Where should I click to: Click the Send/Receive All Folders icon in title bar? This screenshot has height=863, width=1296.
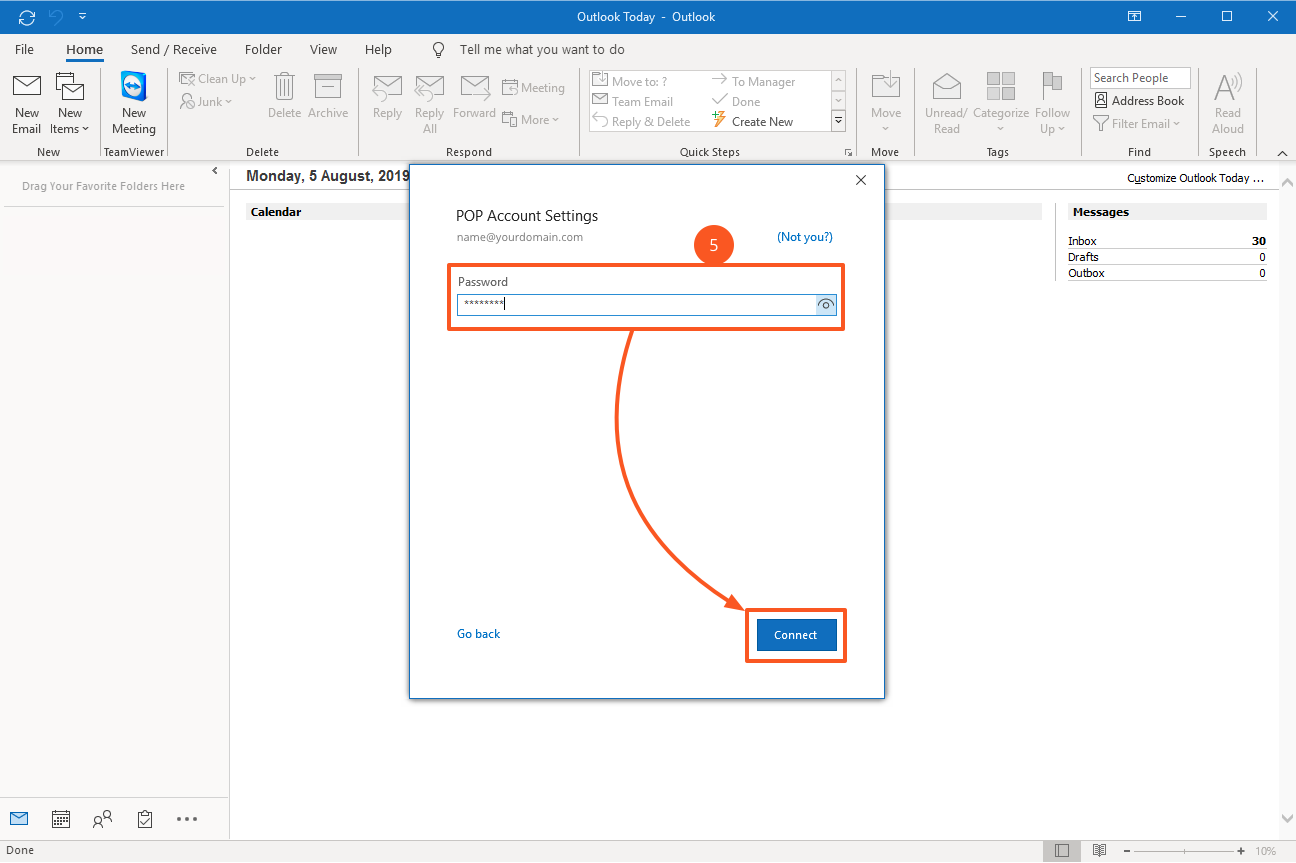27,17
